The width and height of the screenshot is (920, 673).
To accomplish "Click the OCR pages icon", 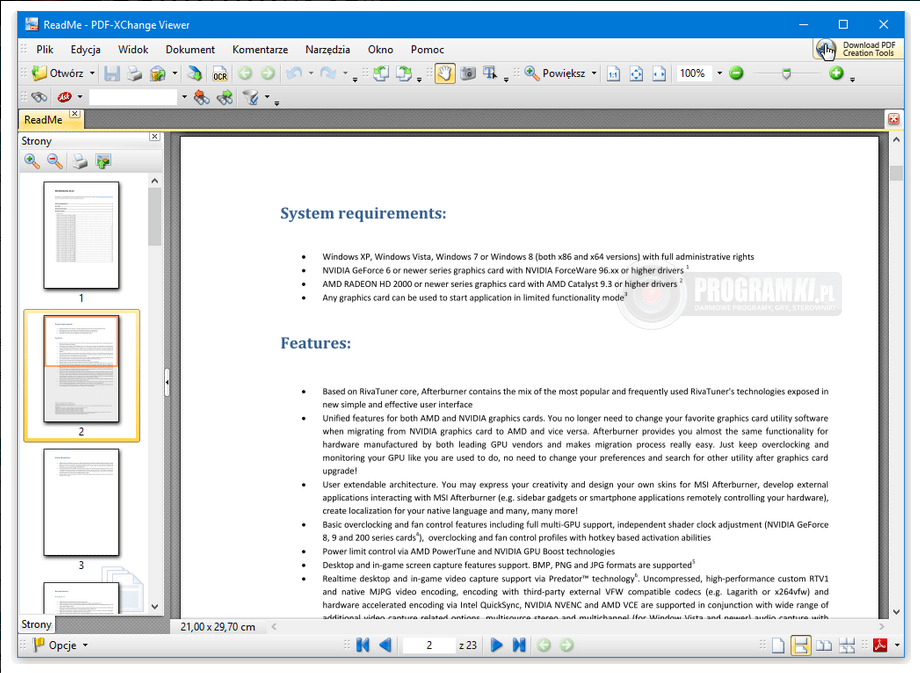I will pyautogui.click(x=220, y=74).
